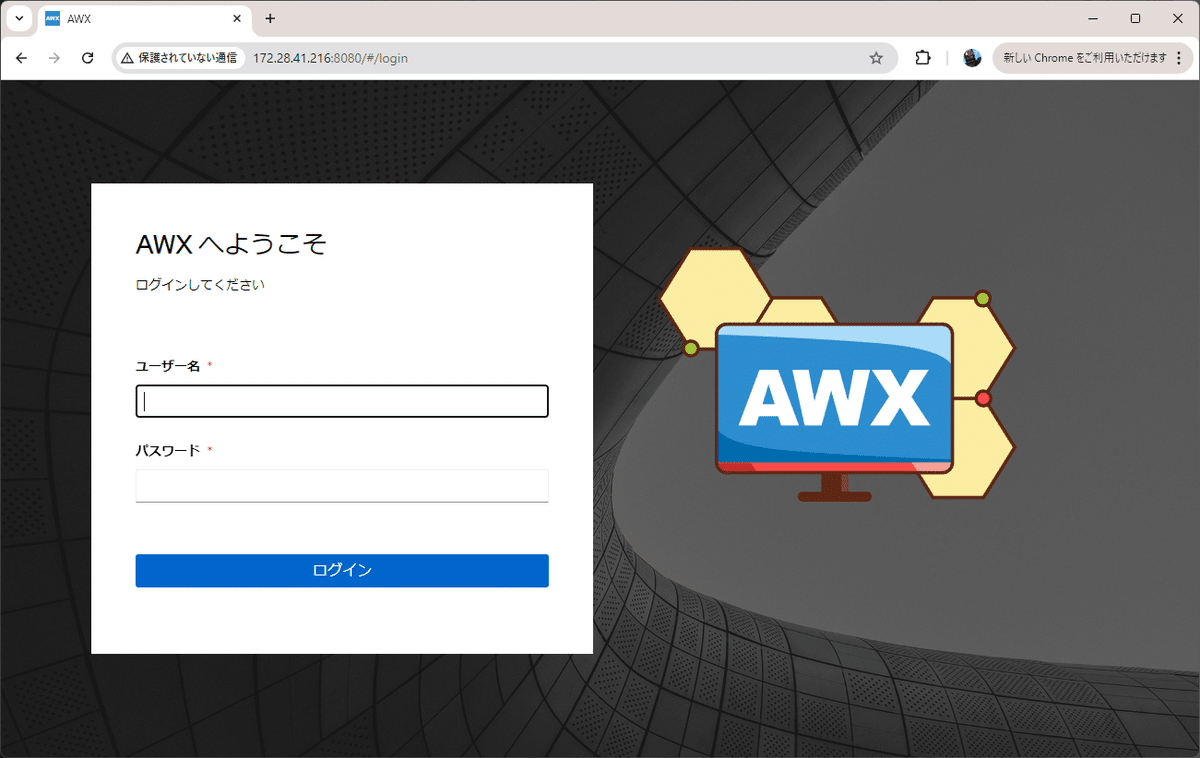
Task: Open the tab search dropdown arrow
Action: click(18, 18)
